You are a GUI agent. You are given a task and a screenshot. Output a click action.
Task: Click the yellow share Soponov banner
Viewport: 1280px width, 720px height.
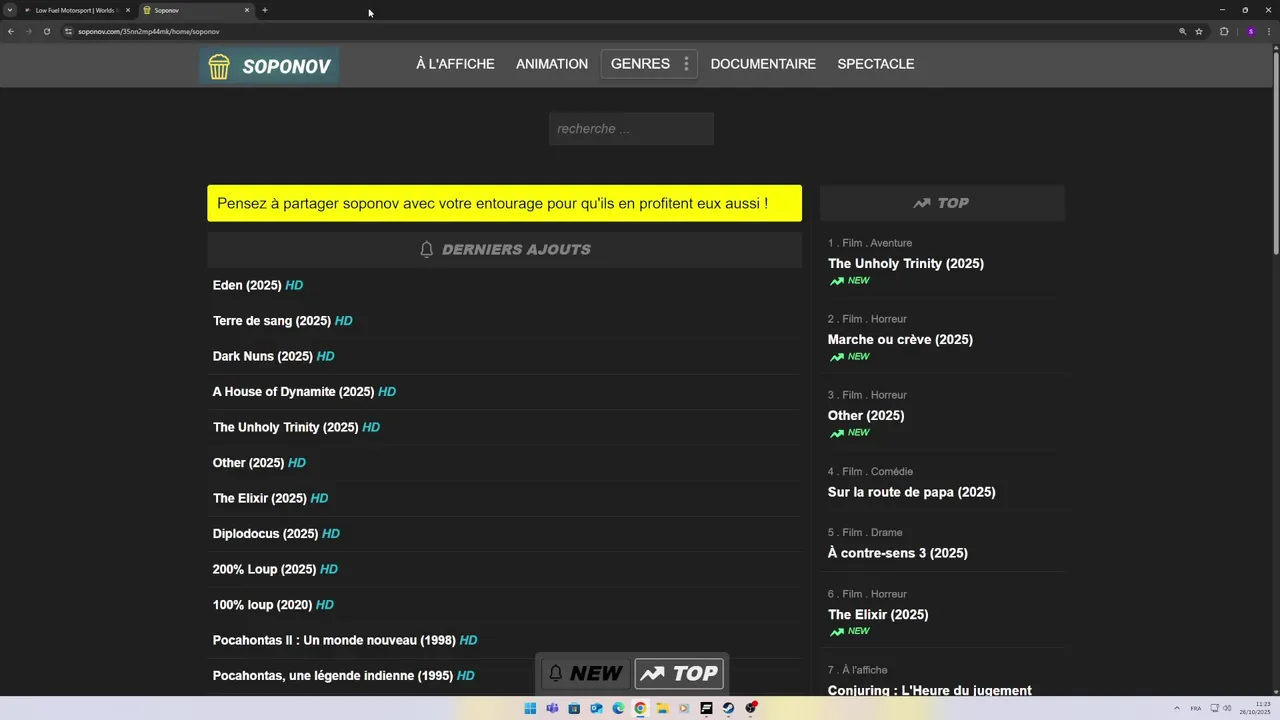point(504,203)
